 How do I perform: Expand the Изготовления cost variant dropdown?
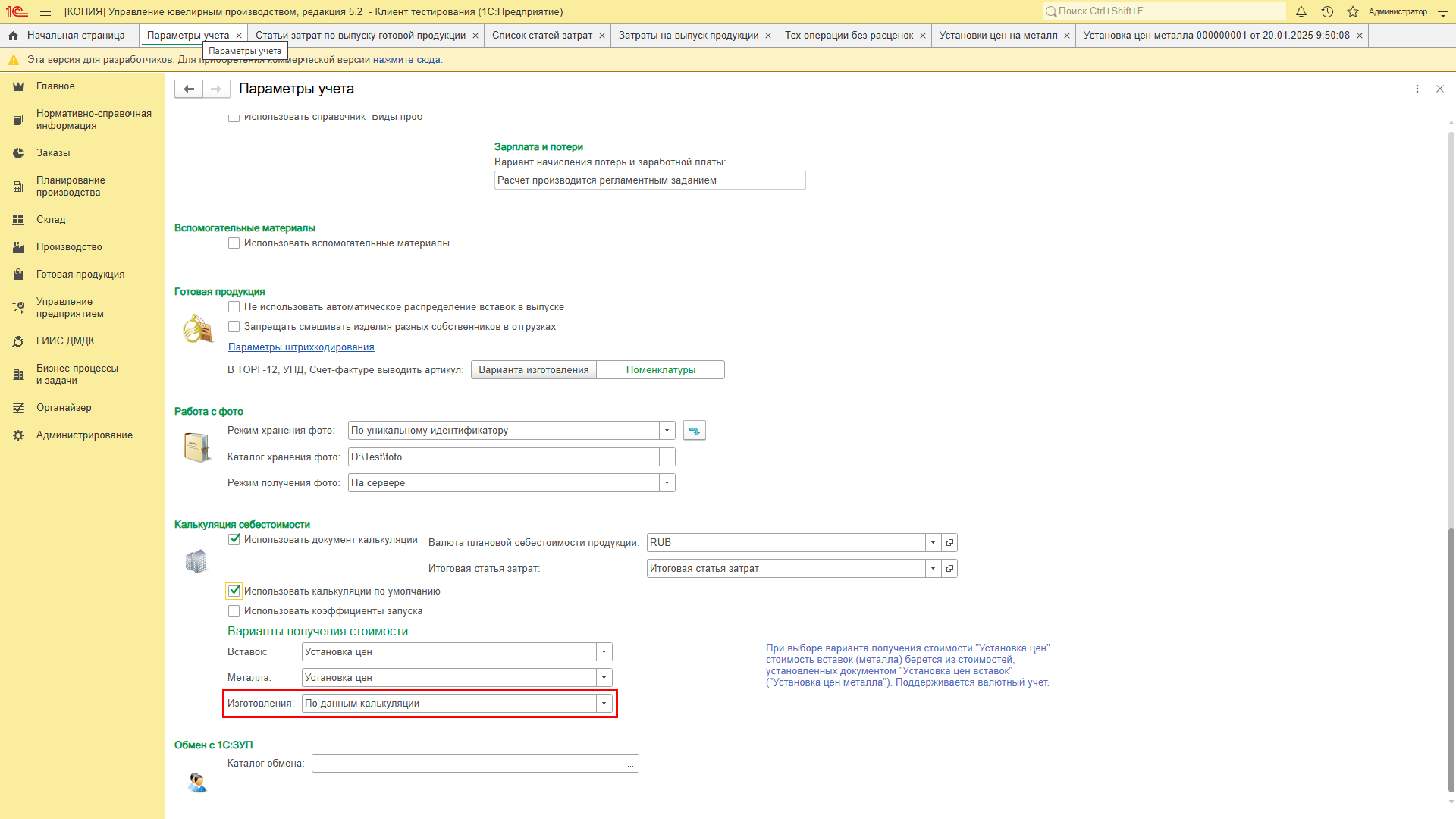604,704
